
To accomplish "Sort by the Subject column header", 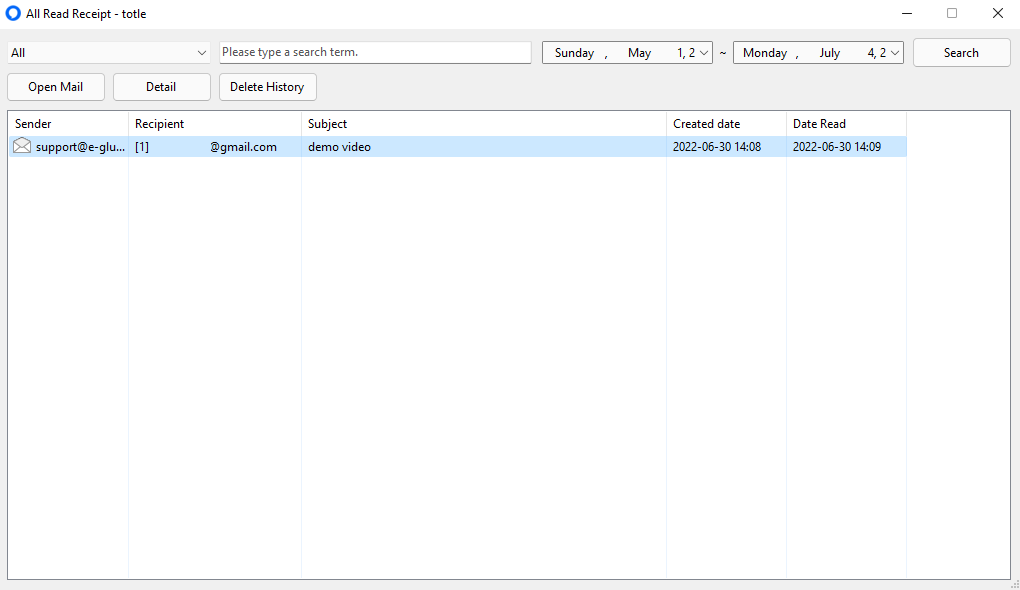I will tap(484, 124).
